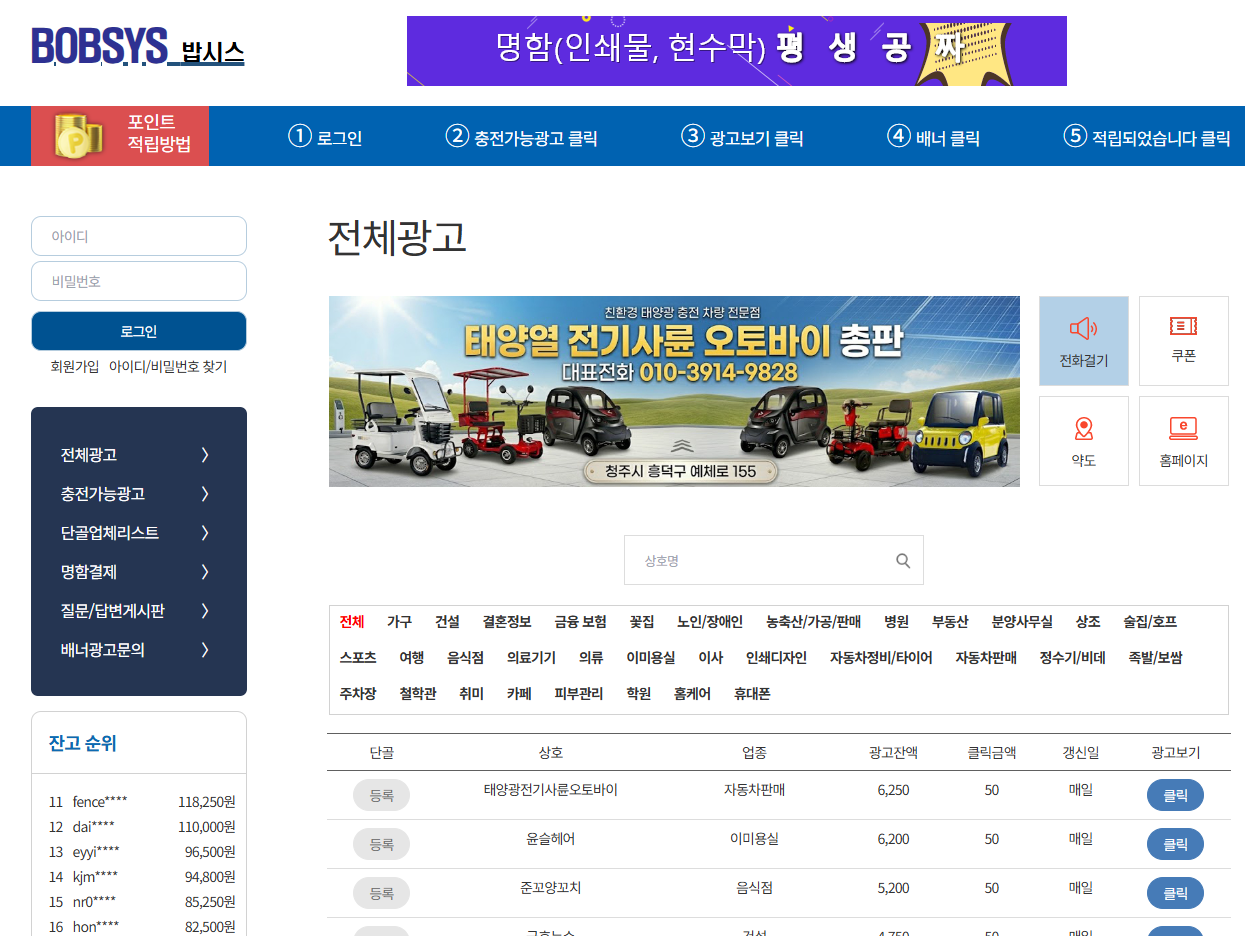Select the 결혼정보 category
Viewport: 1245px width, 936px height.
(507, 622)
